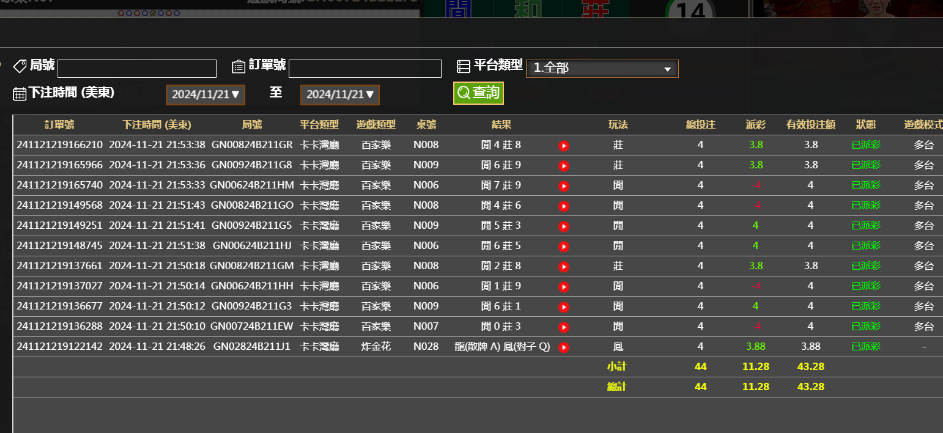Play replay for order 241121219122142

click(564, 347)
